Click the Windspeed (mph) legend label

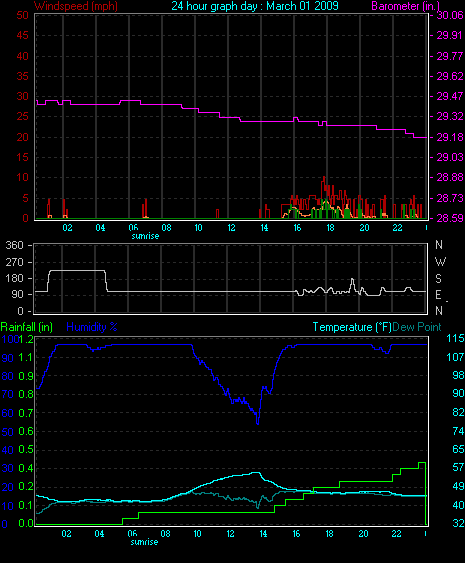[76, 6]
